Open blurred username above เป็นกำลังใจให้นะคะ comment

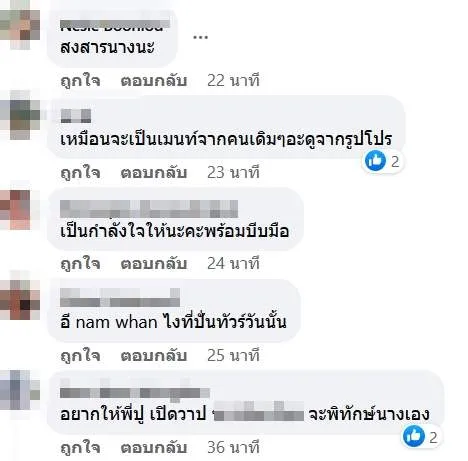pos(149,209)
